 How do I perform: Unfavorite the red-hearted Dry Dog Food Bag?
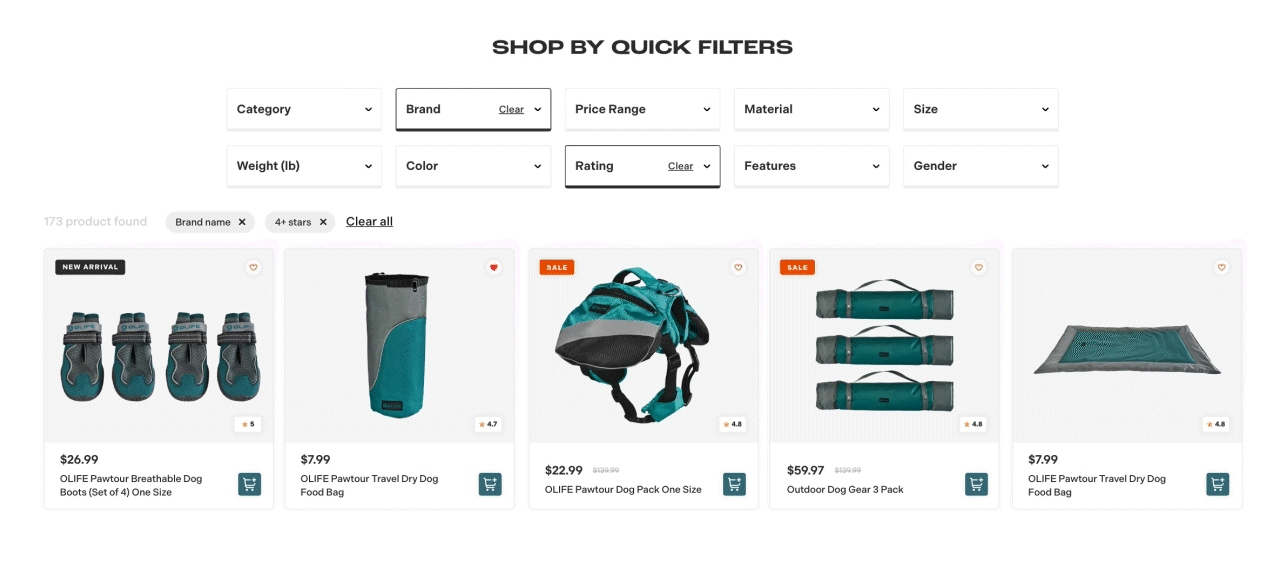[493, 267]
